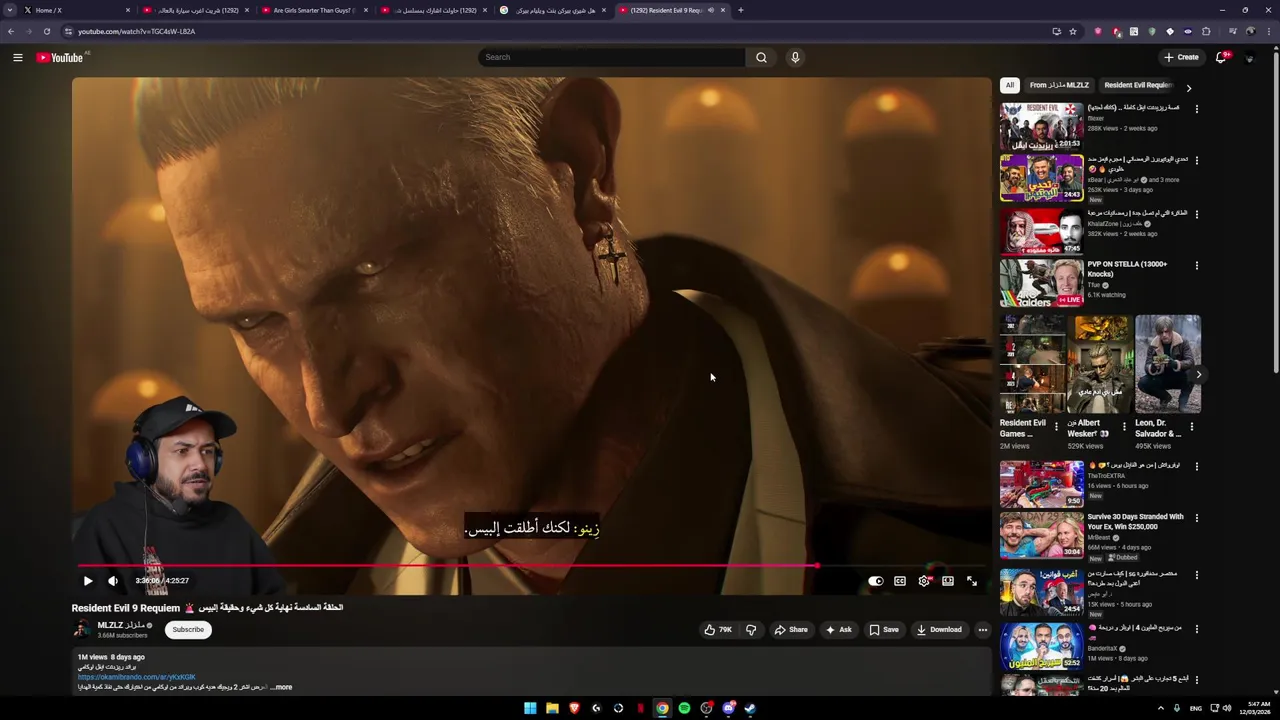The height and width of the screenshot is (720, 1280).
Task: Save the video to a playlist
Action: (x=884, y=630)
